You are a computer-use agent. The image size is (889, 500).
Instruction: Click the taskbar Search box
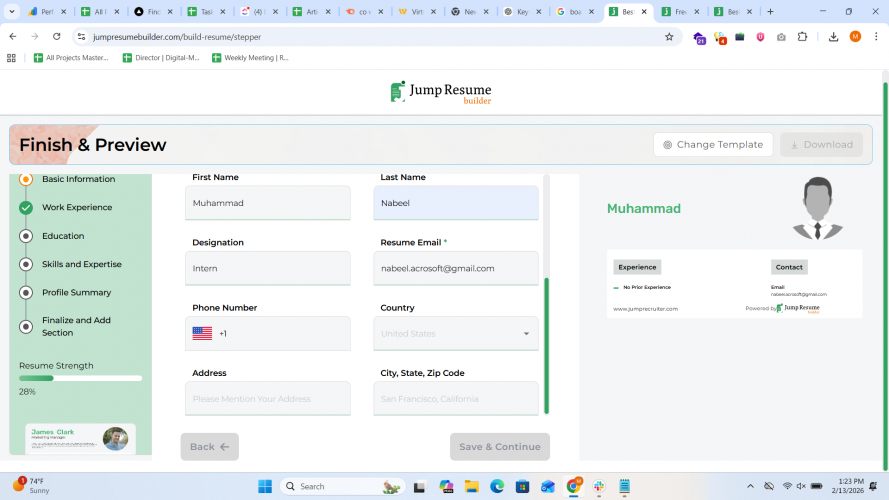pos(342,486)
